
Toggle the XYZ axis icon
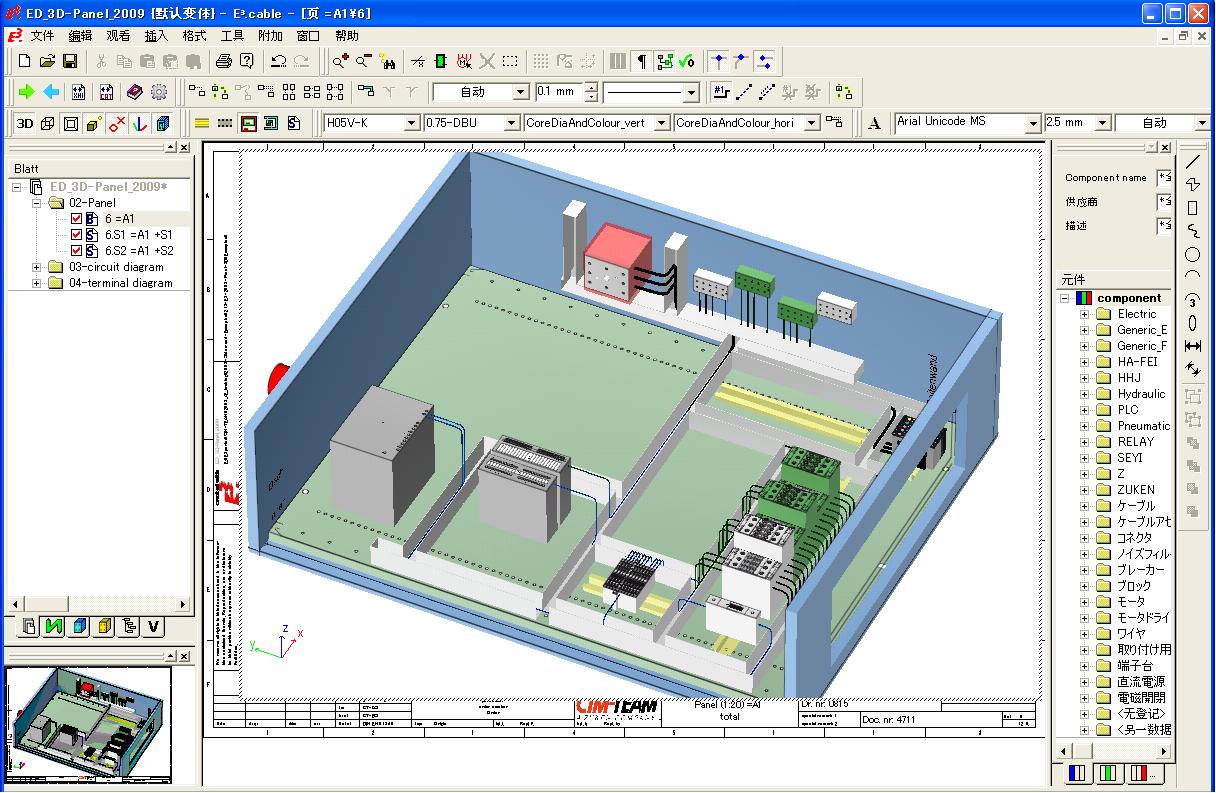[x=139, y=123]
